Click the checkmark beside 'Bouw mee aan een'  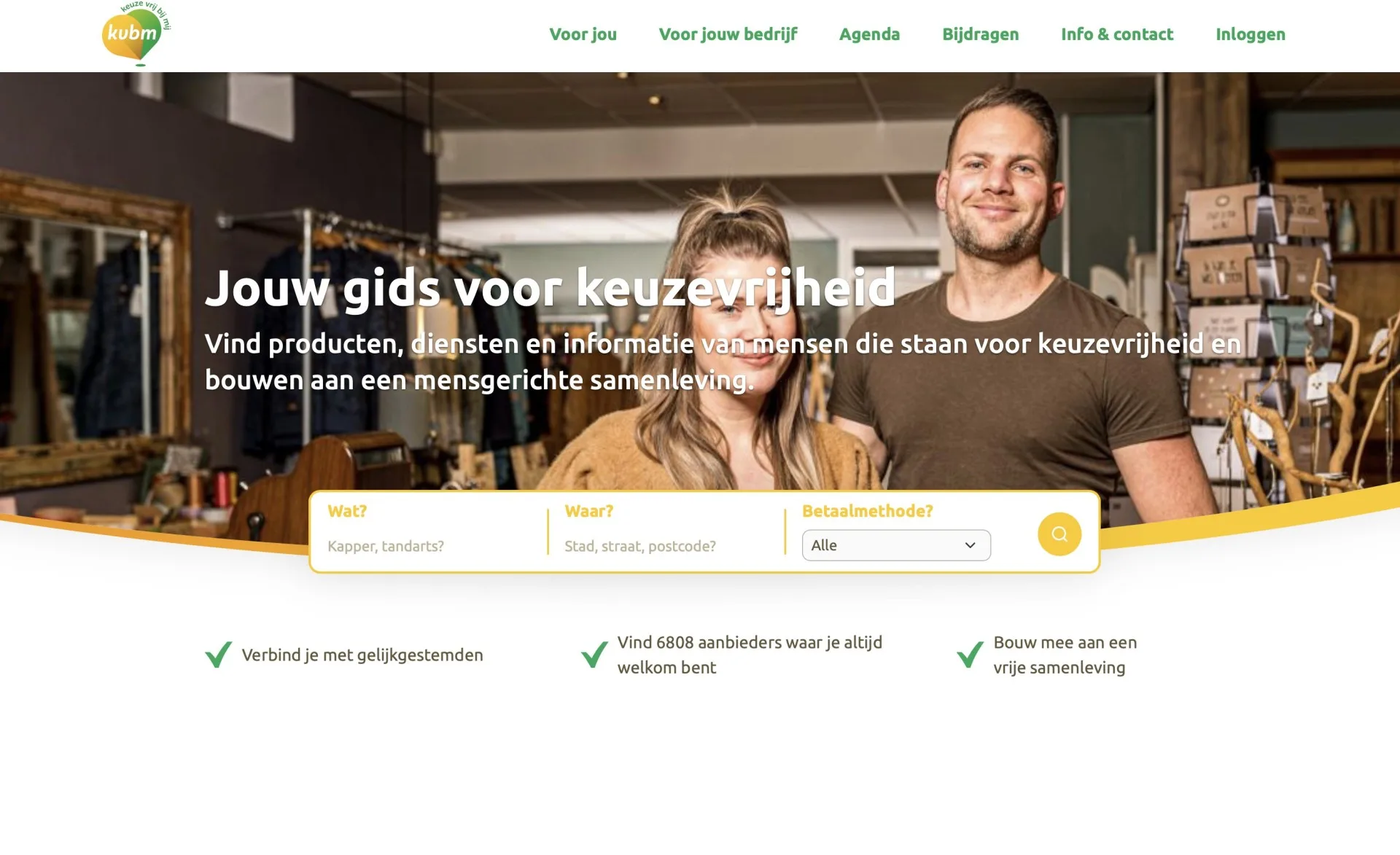(x=970, y=655)
